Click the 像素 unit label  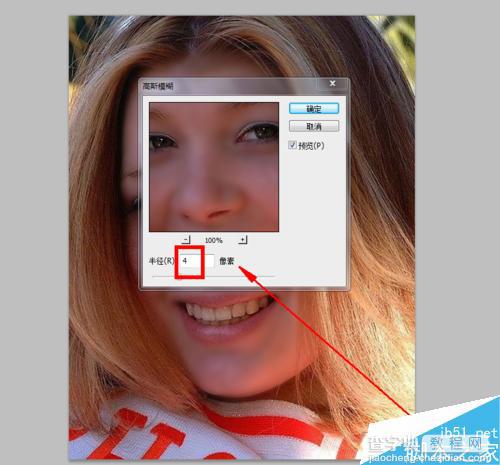pos(227,261)
